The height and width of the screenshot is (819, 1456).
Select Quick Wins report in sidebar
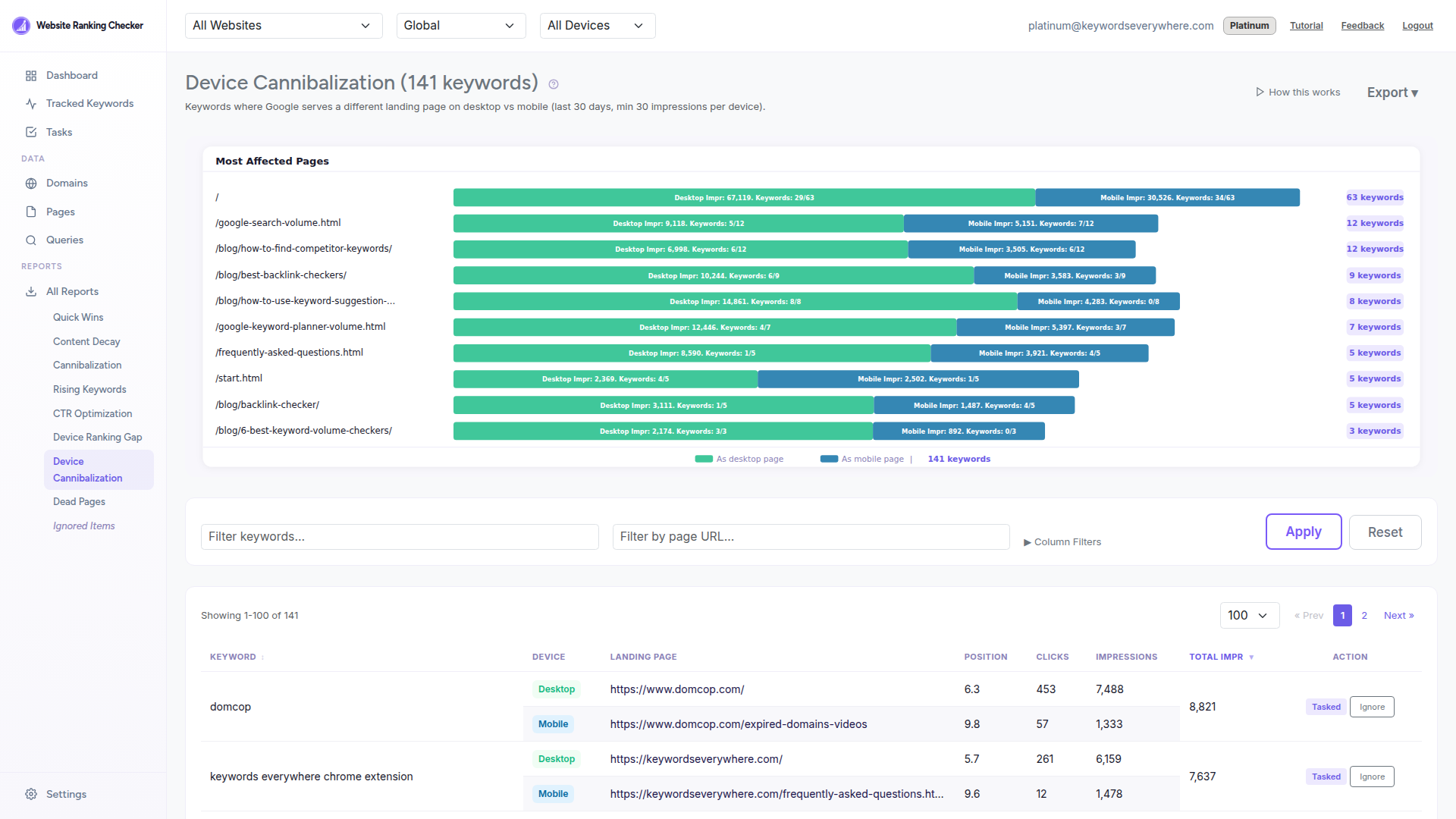(x=78, y=317)
